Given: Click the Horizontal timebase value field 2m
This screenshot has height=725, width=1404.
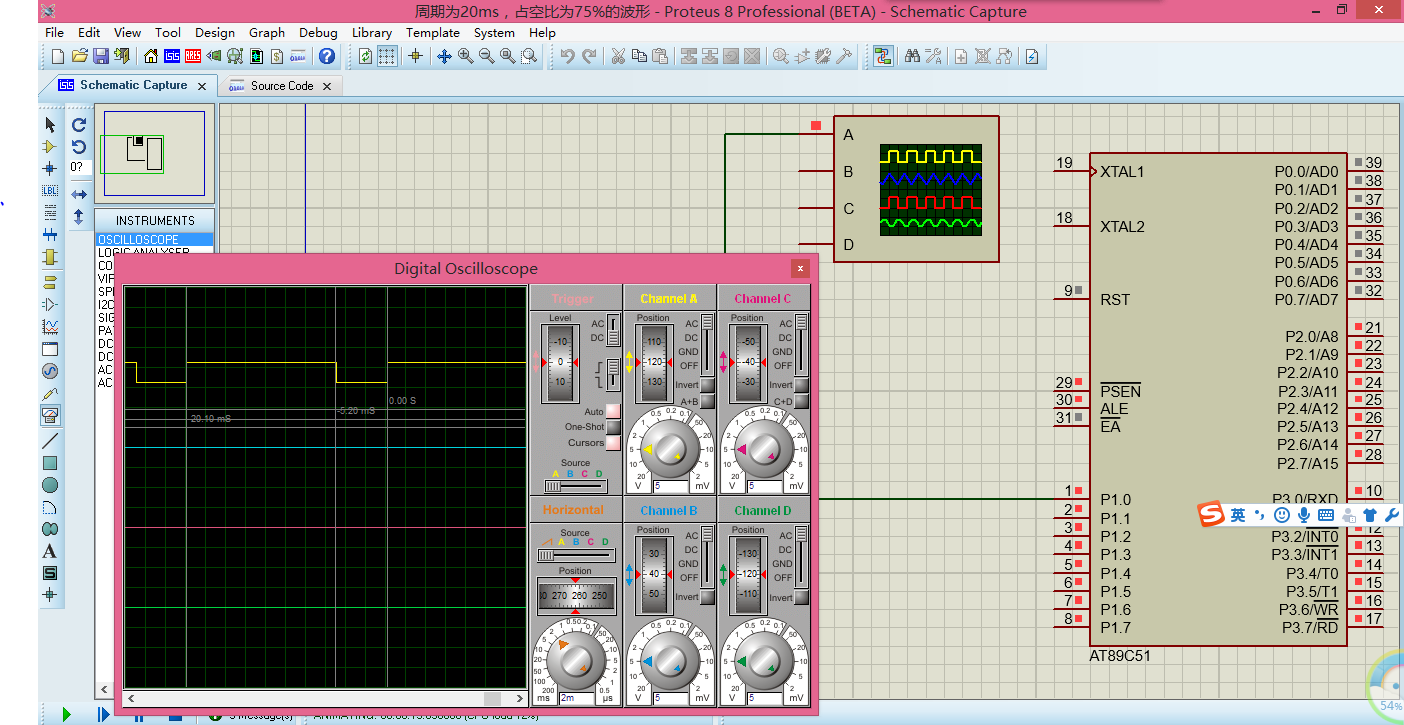Looking at the screenshot, I should tap(578, 698).
